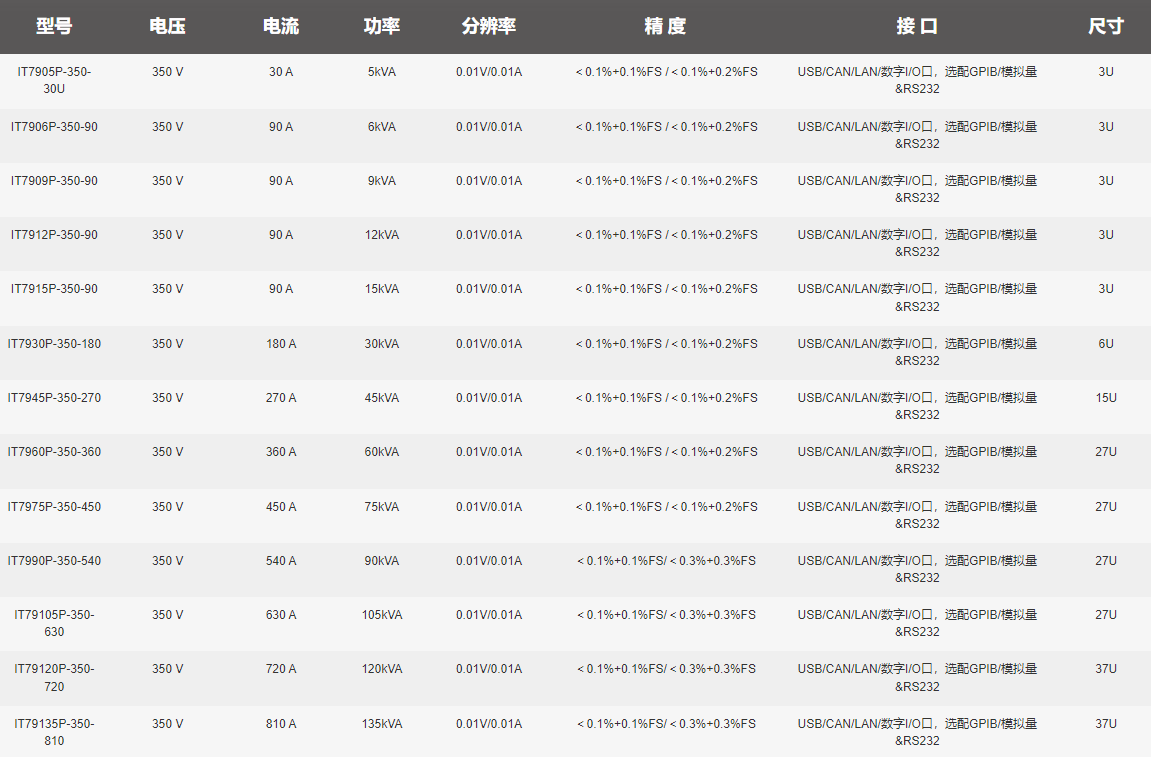Select model IT7905P-350-30U
Image resolution: width=1151 pixels, height=757 pixels.
point(54,80)
